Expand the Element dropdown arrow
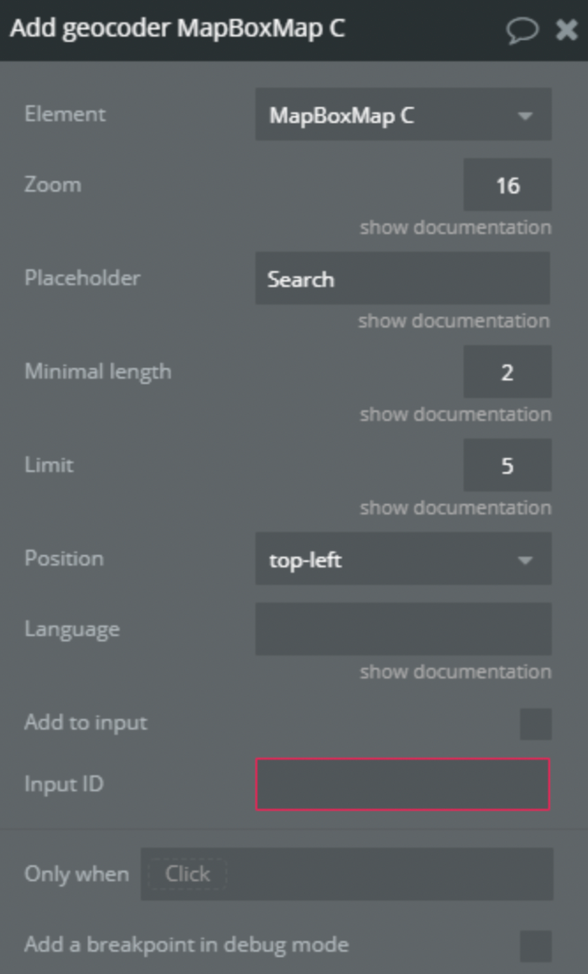Image resolution: width=588 pixels, height=974 pixels. click(x=525, y=116)
